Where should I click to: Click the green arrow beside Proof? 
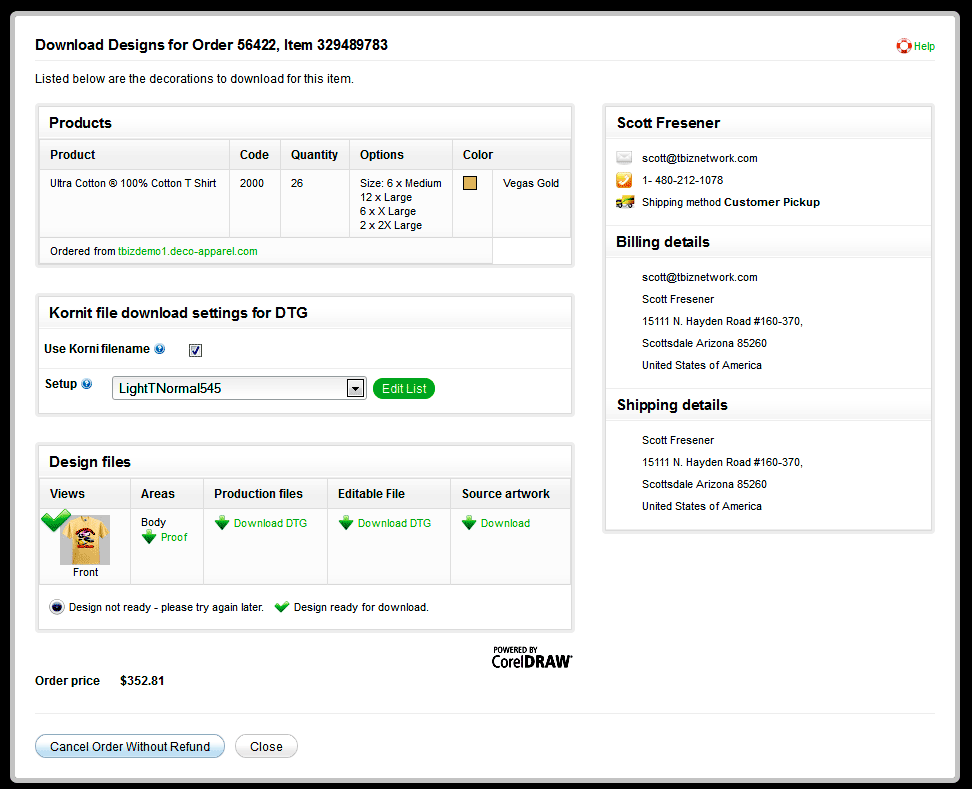149,537
